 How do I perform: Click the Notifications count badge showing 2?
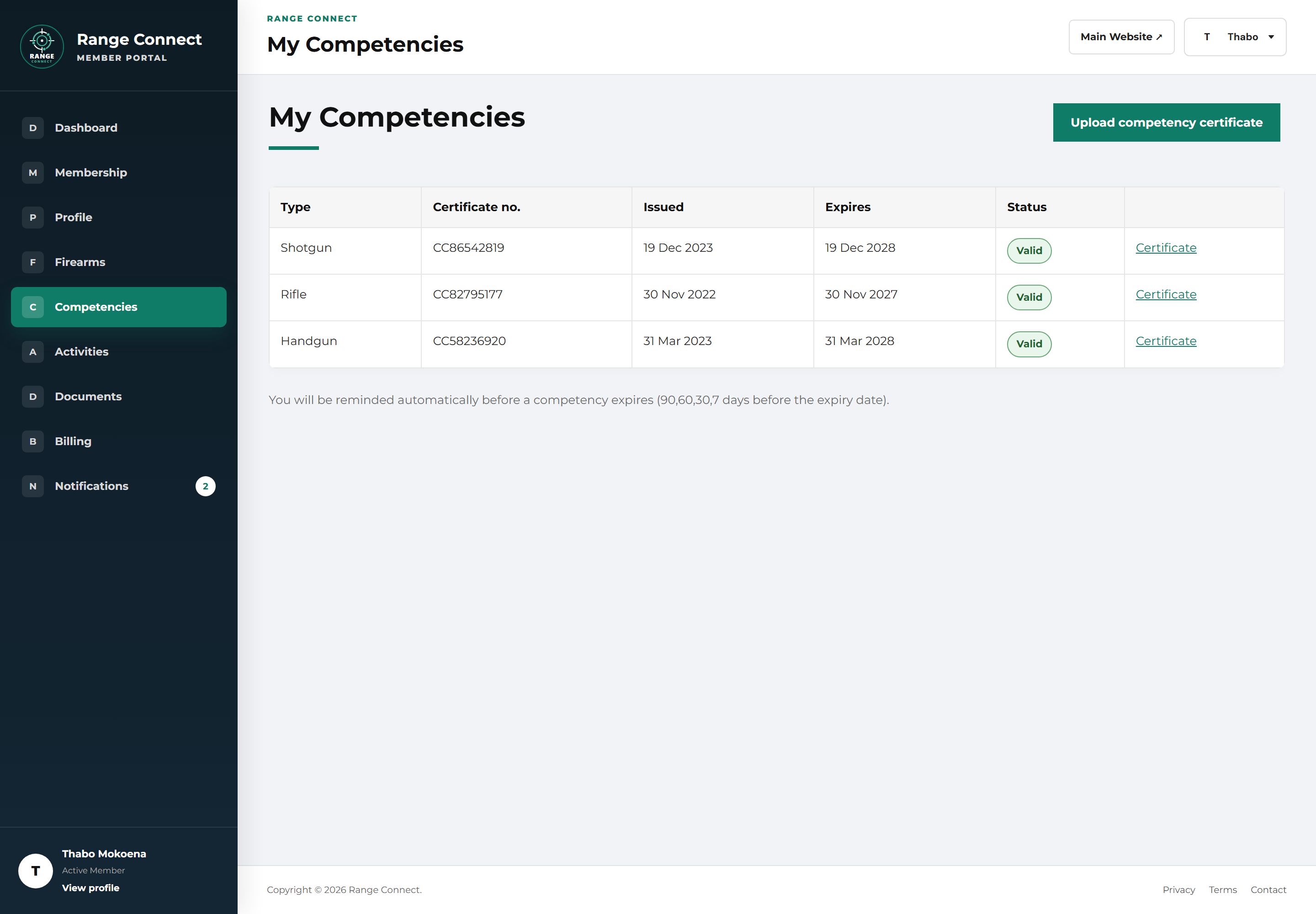pos(205,486)
